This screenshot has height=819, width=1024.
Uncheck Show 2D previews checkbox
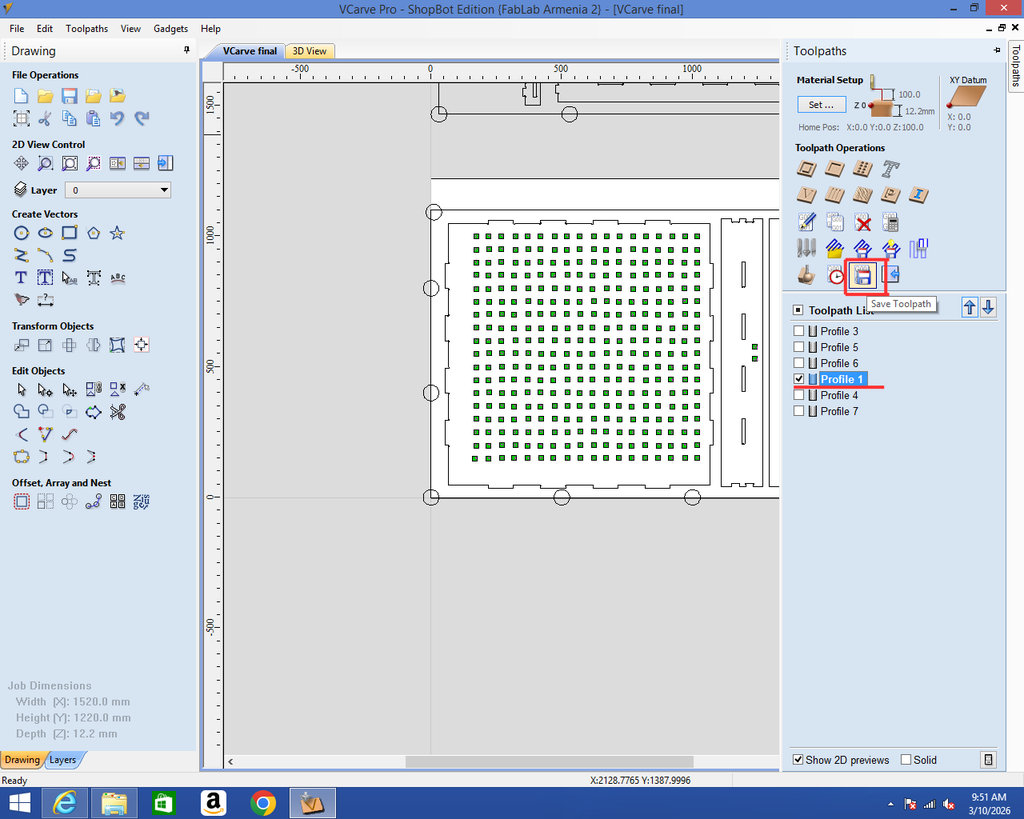pos(797,760)
